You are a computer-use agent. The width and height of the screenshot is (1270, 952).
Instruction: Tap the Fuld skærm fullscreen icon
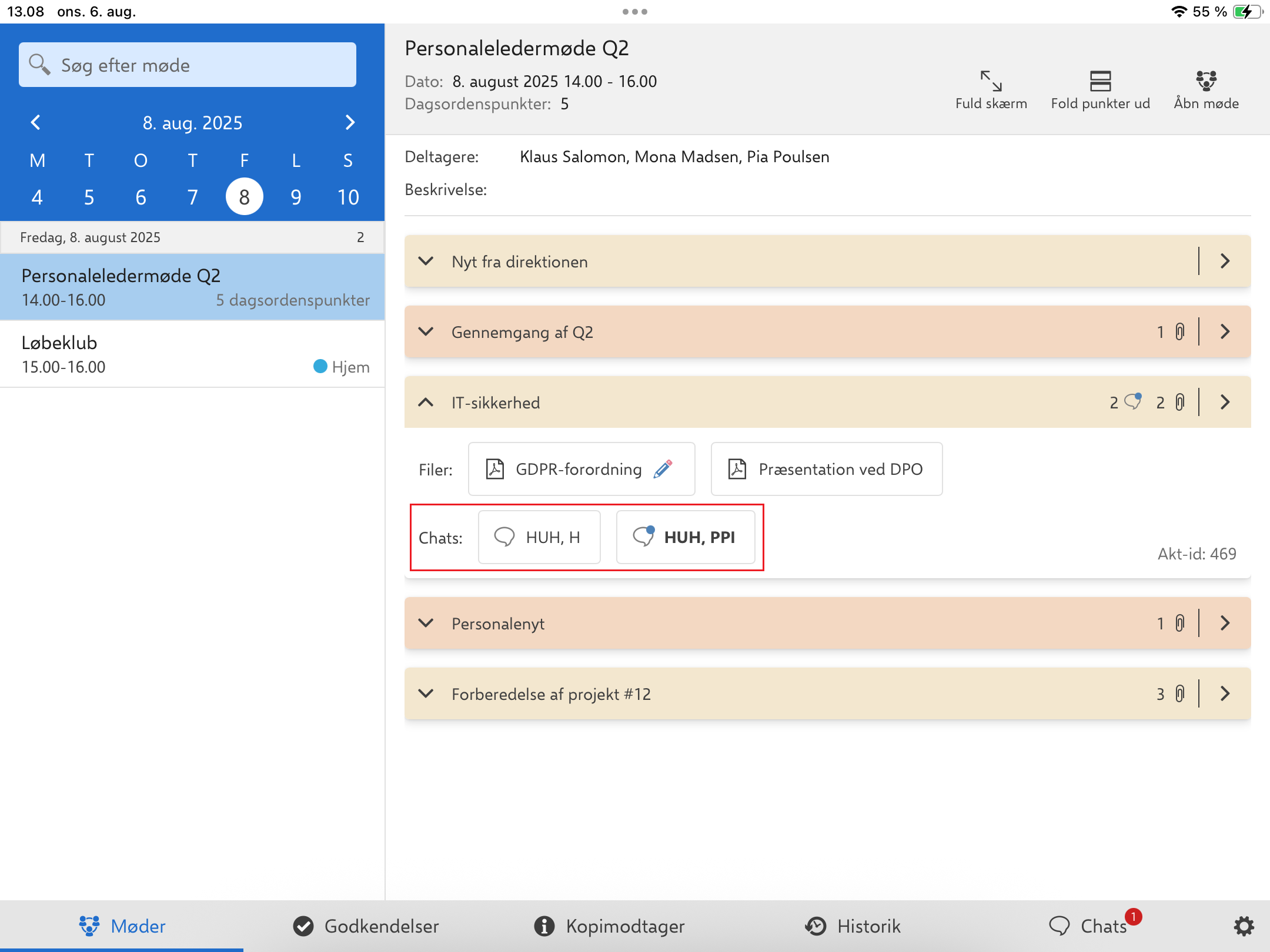(991, 81)
